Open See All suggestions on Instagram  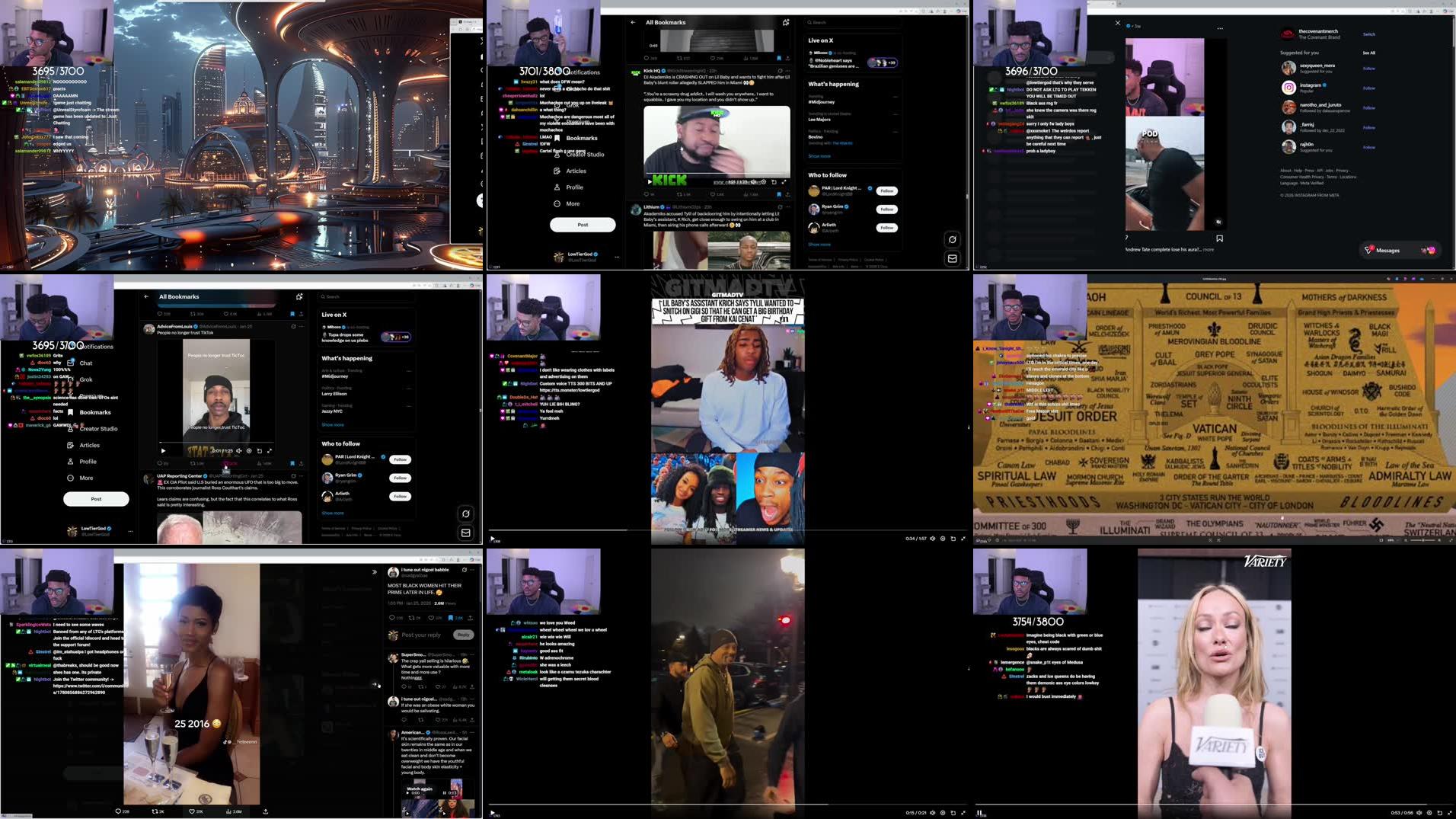[1368, 53]
